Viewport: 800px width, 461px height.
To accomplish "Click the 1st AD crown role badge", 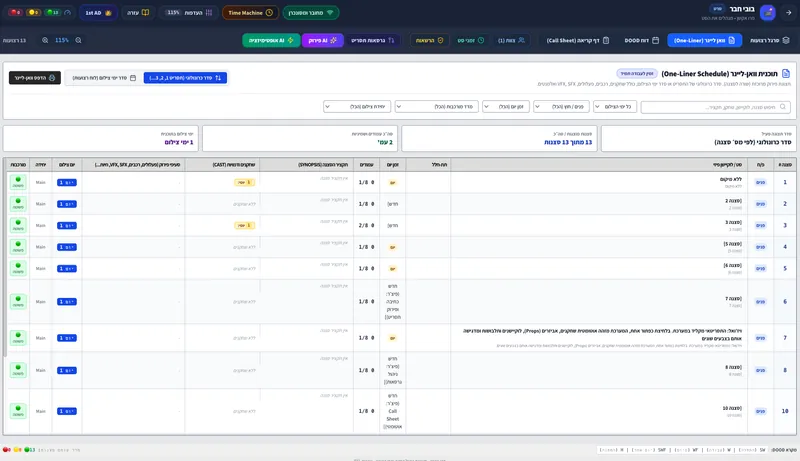I will [x=98, y=13].
